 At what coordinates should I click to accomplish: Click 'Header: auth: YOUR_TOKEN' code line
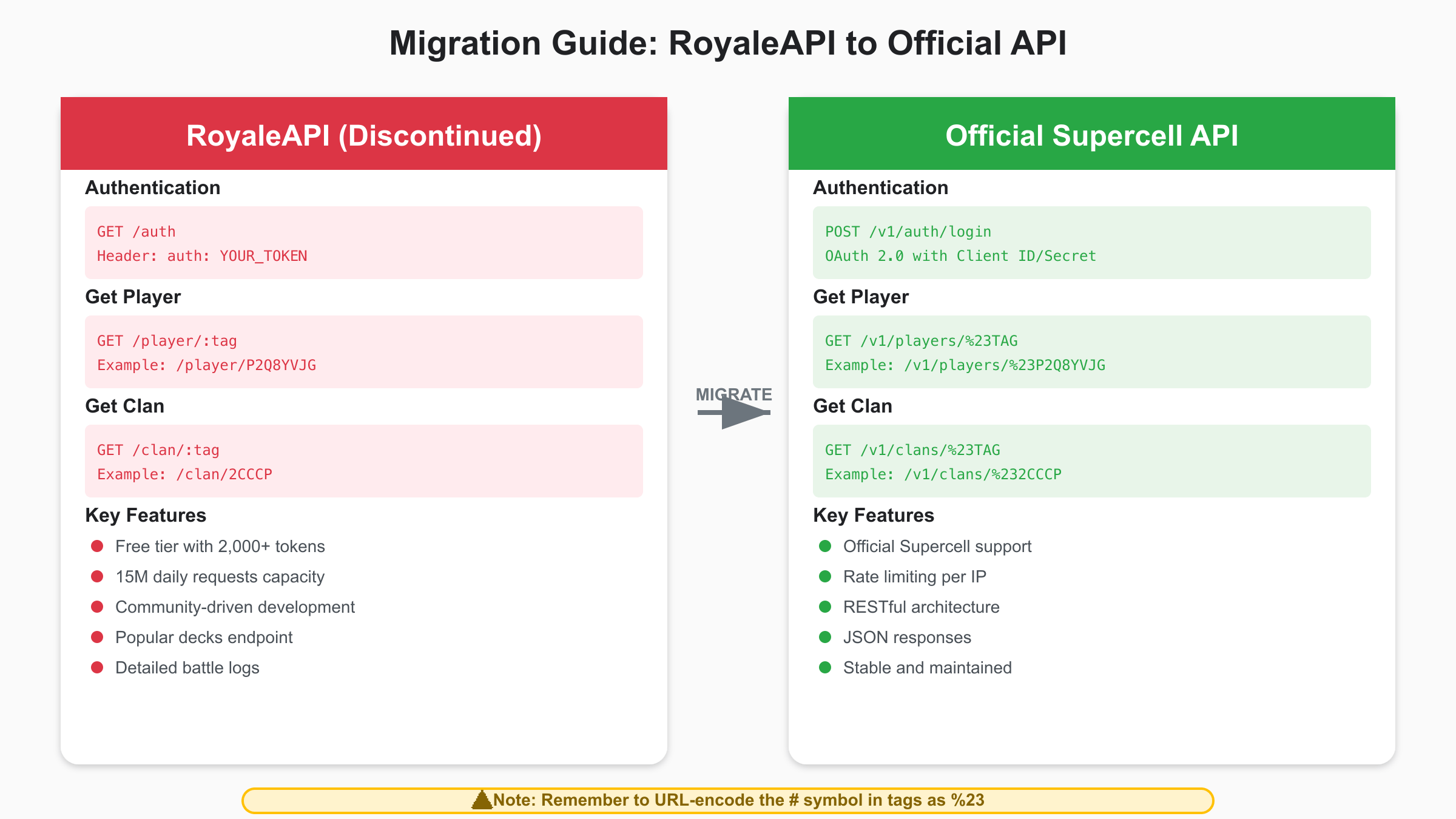tap(202, 256)
